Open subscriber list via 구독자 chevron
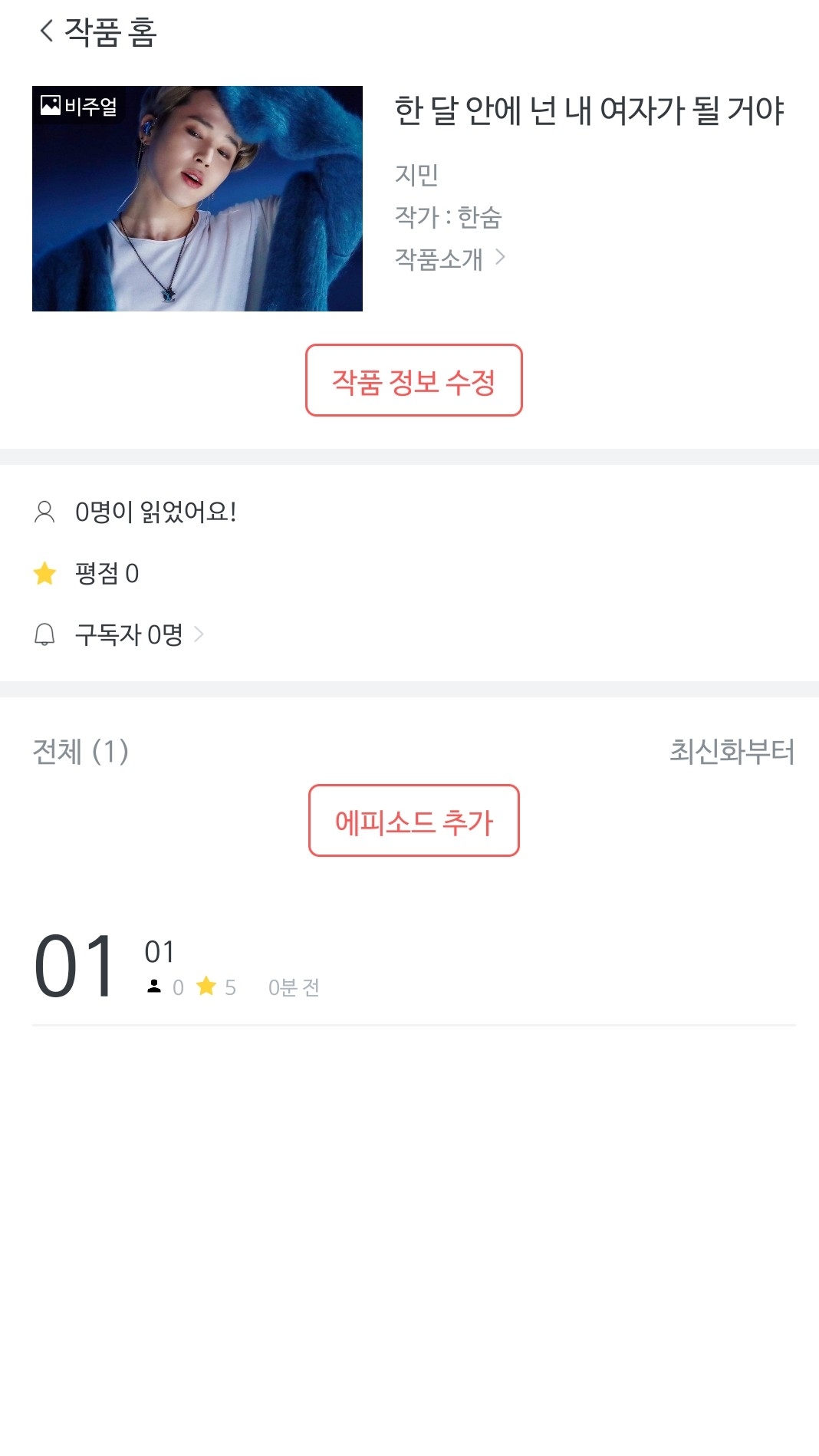Screen dimensions: 819x1456 click(199, 634)
